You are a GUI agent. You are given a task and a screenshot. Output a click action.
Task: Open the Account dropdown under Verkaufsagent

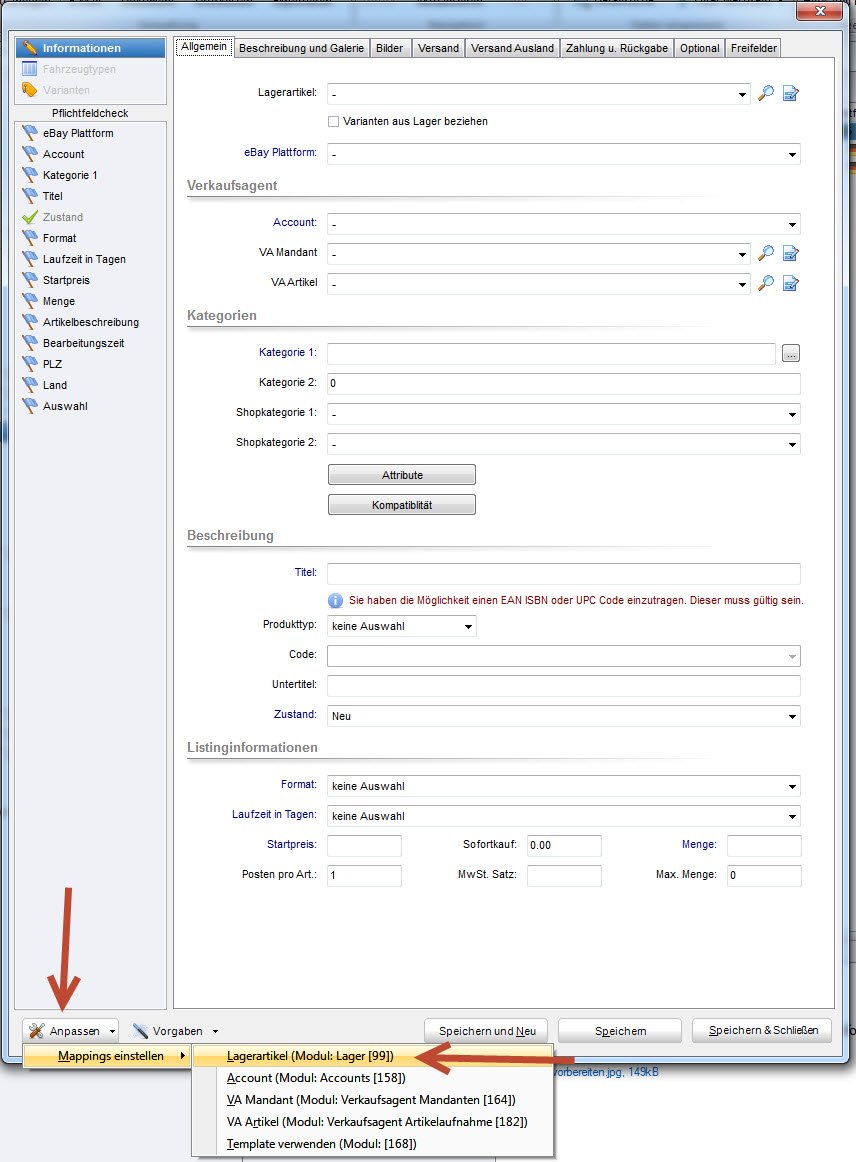(x=792, y=224)
